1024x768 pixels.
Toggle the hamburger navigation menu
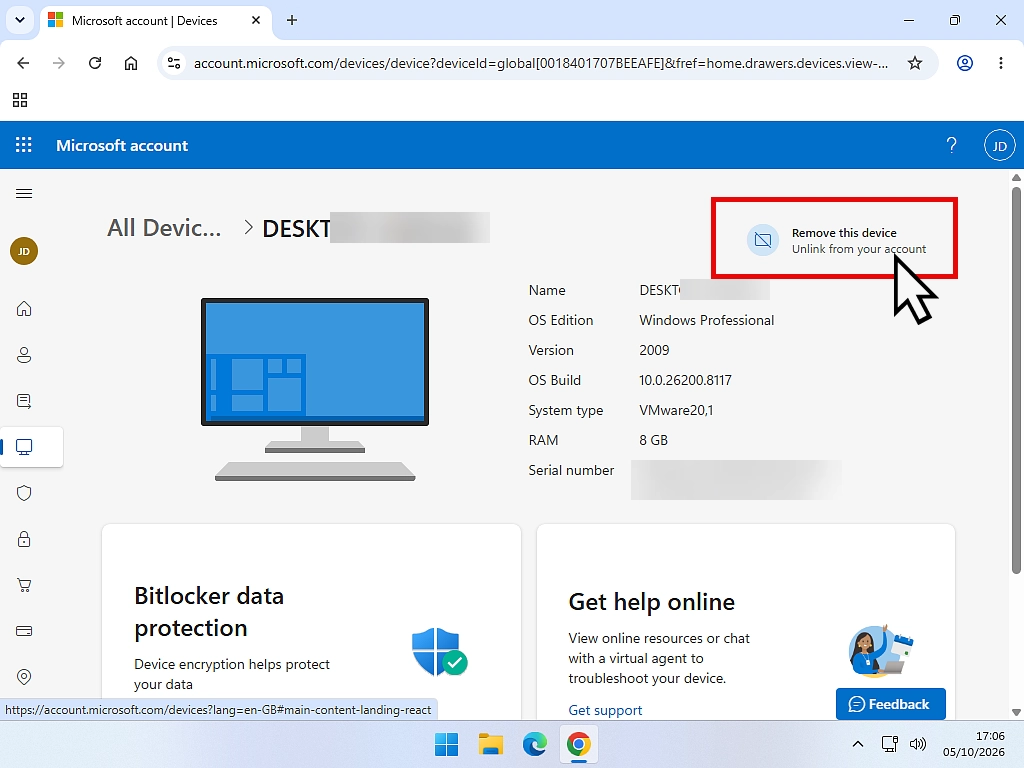[24, 193]
